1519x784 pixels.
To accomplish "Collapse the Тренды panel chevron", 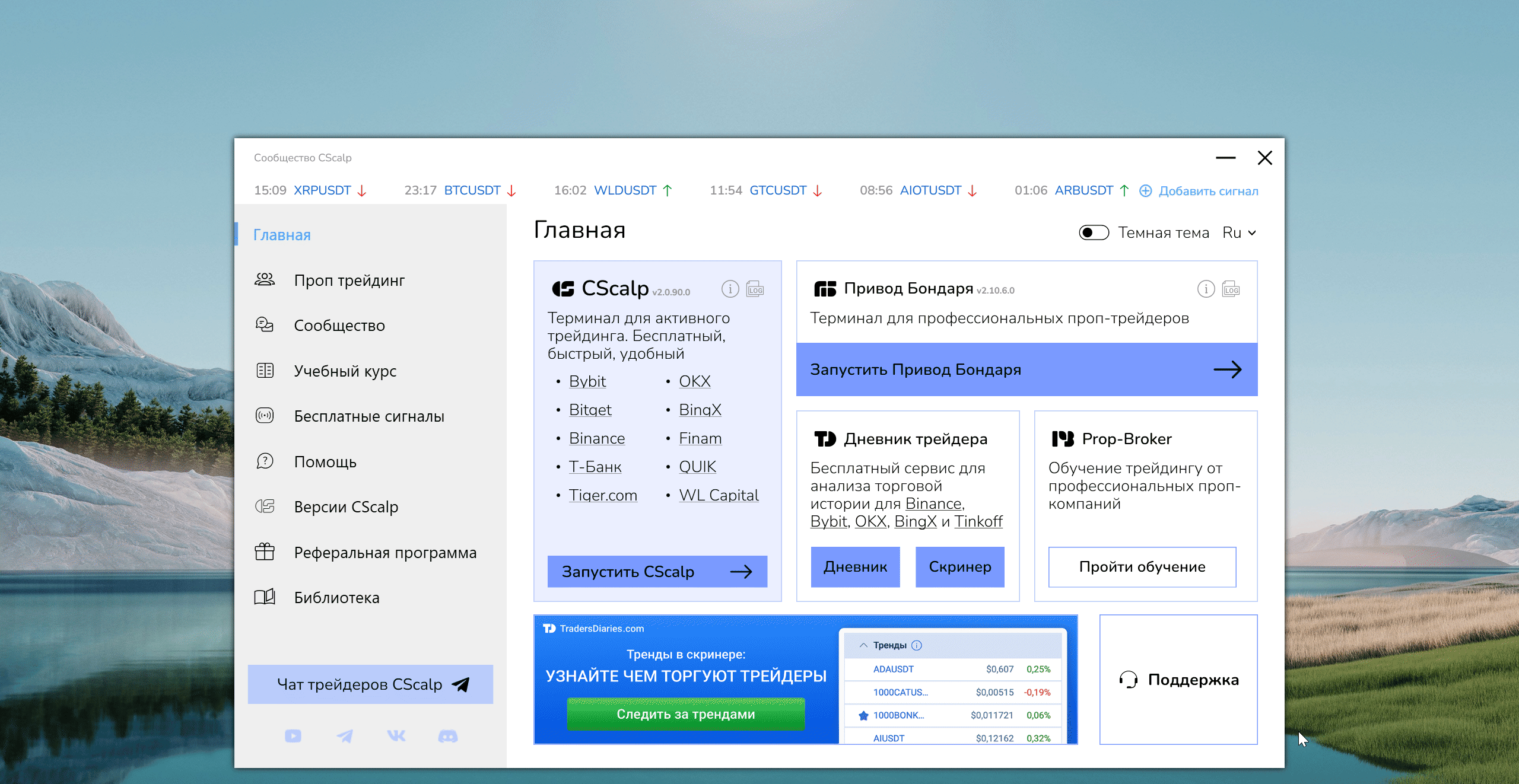I will click(863, 645).
